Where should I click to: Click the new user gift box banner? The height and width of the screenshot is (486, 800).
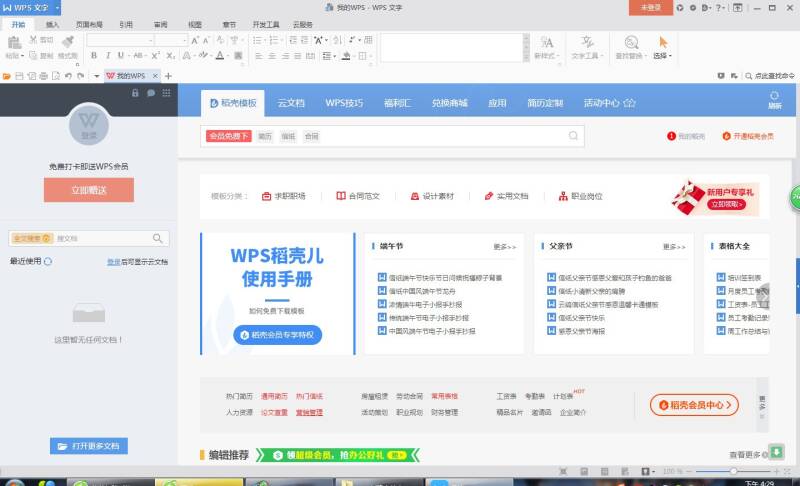pyautogui.click(x=715, y=198)
